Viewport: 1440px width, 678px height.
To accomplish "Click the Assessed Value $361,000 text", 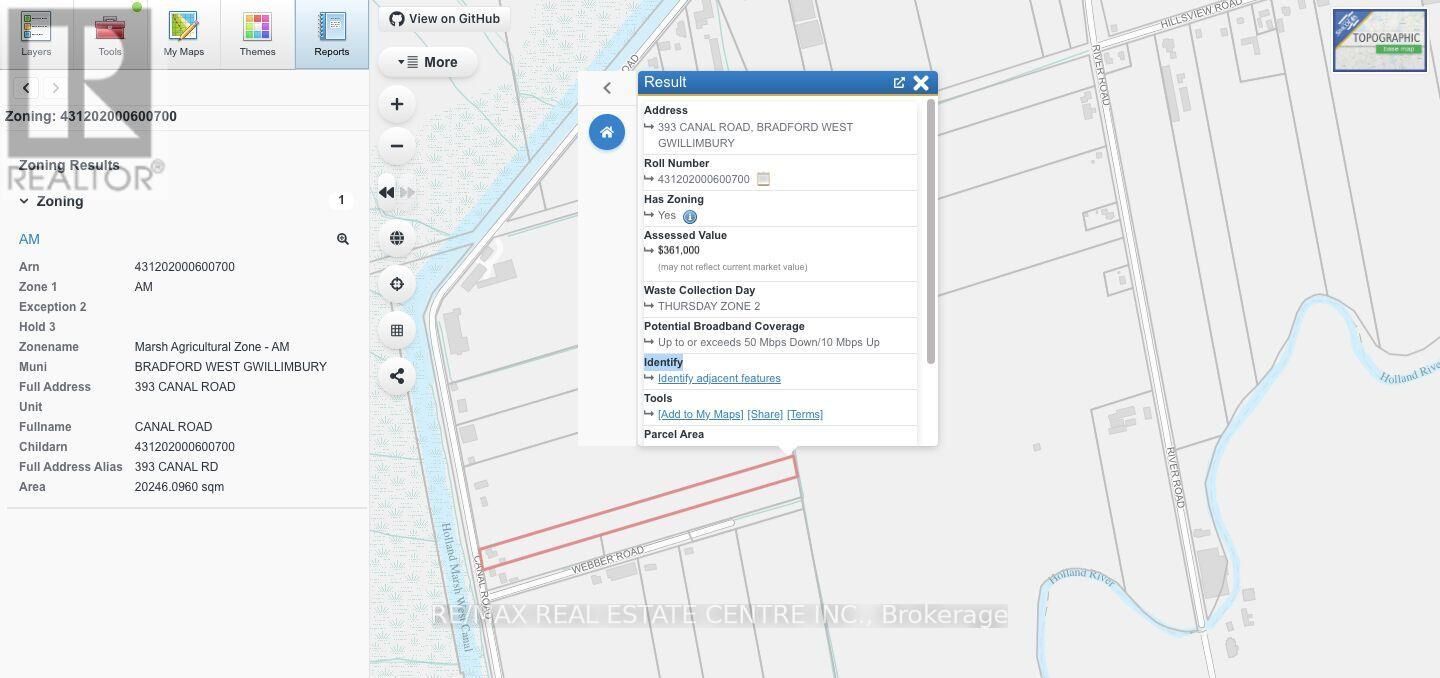I will [x=679, y=250].
